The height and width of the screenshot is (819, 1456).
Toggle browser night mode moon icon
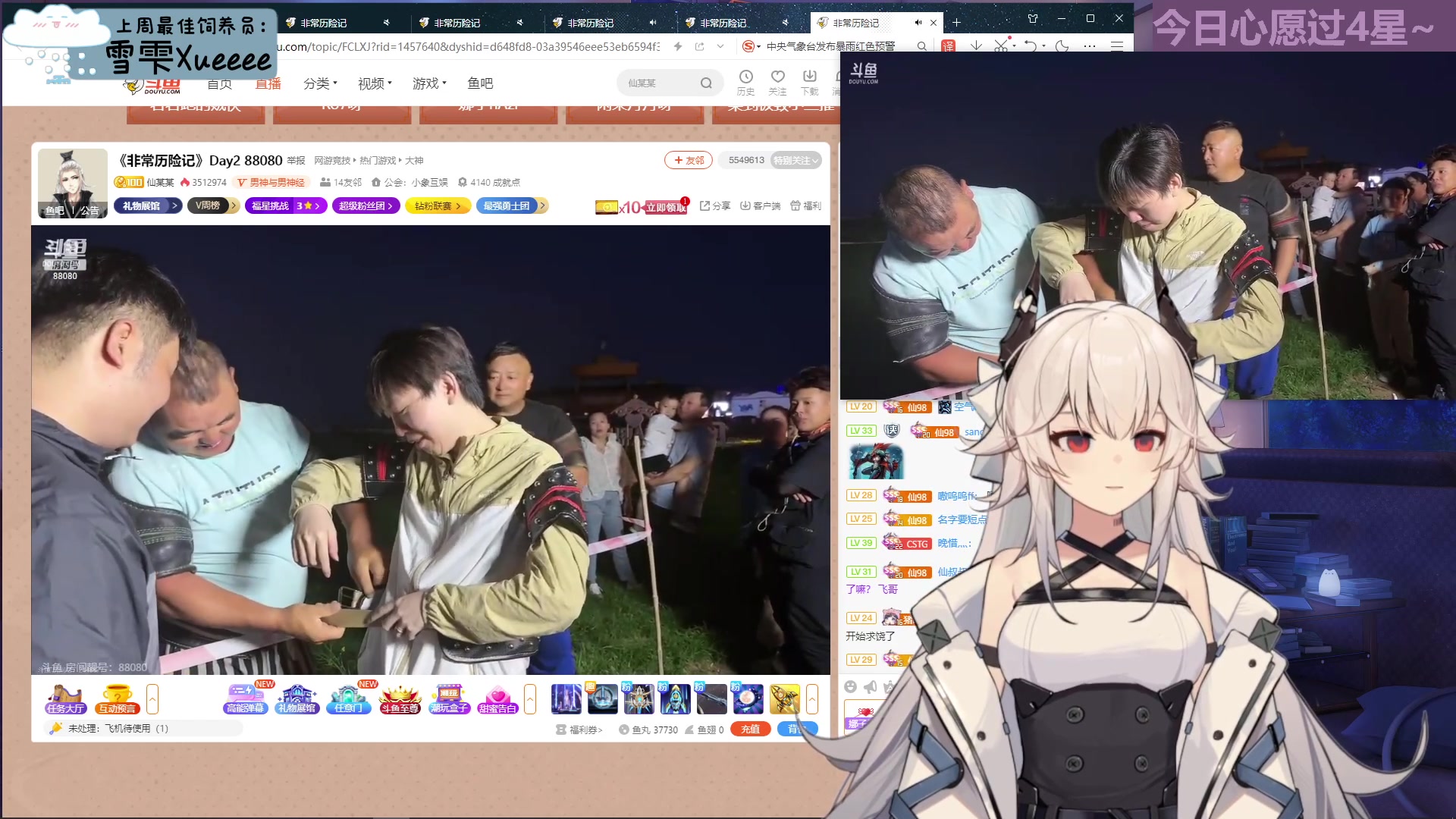point(1062,46)
